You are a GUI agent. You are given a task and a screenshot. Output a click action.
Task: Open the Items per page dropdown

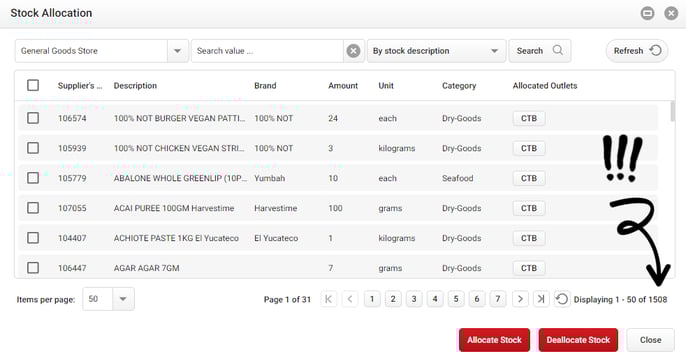tap(123, 299)
